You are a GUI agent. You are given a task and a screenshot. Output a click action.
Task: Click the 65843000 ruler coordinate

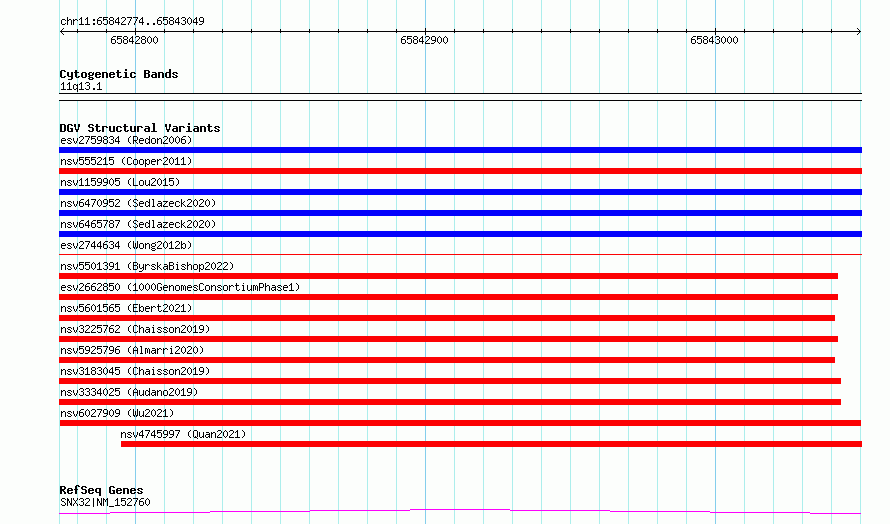tap(715, 40)
